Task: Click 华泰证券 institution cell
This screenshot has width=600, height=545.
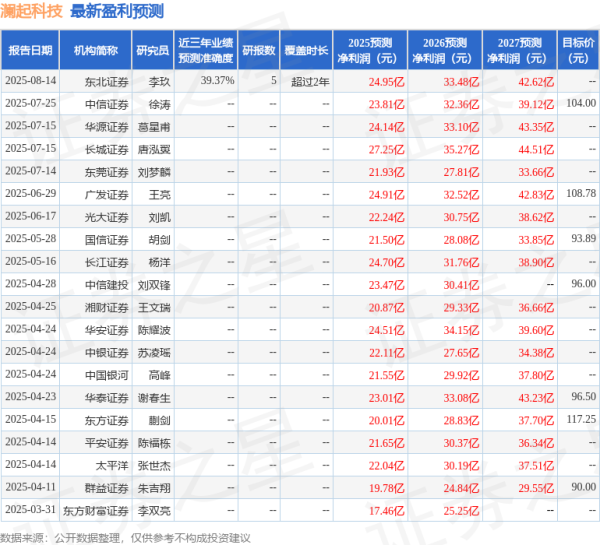Action: click(106, 398)
